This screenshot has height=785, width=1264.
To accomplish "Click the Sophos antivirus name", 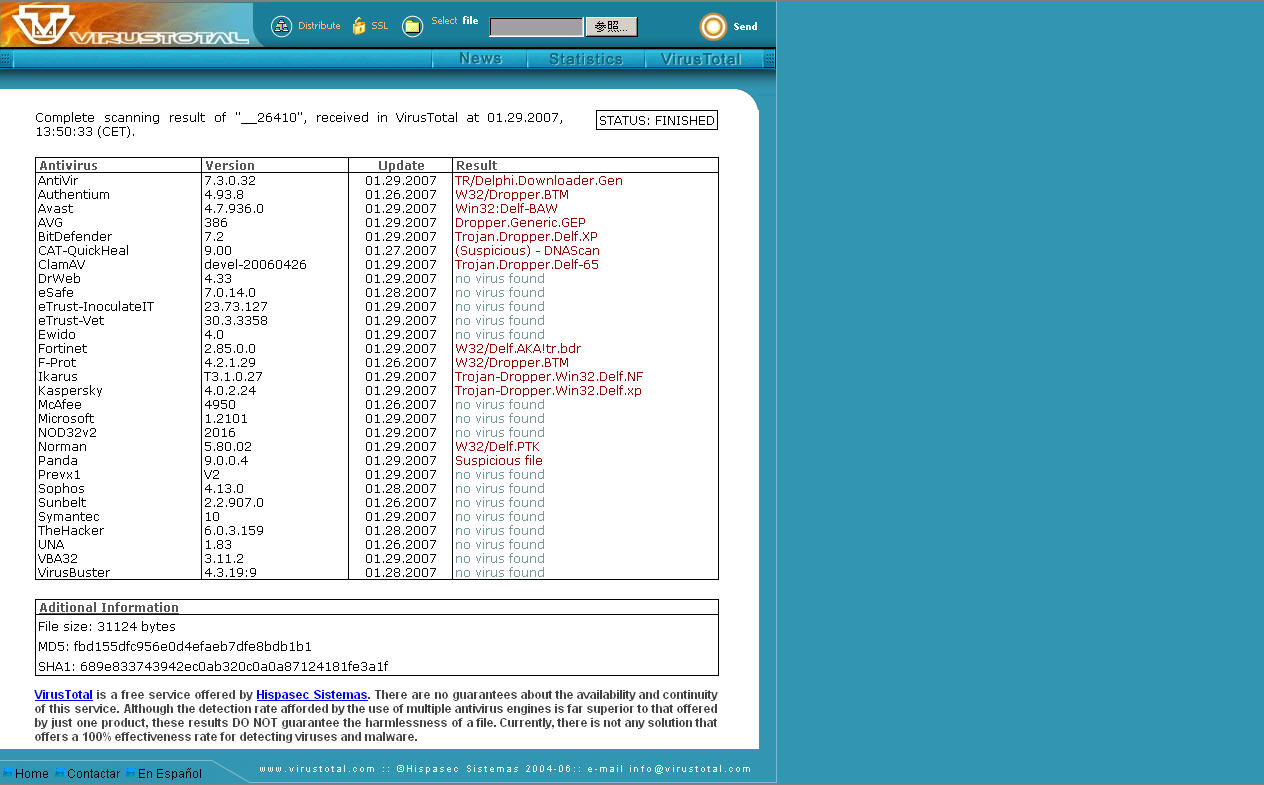I will click(61, 489).
